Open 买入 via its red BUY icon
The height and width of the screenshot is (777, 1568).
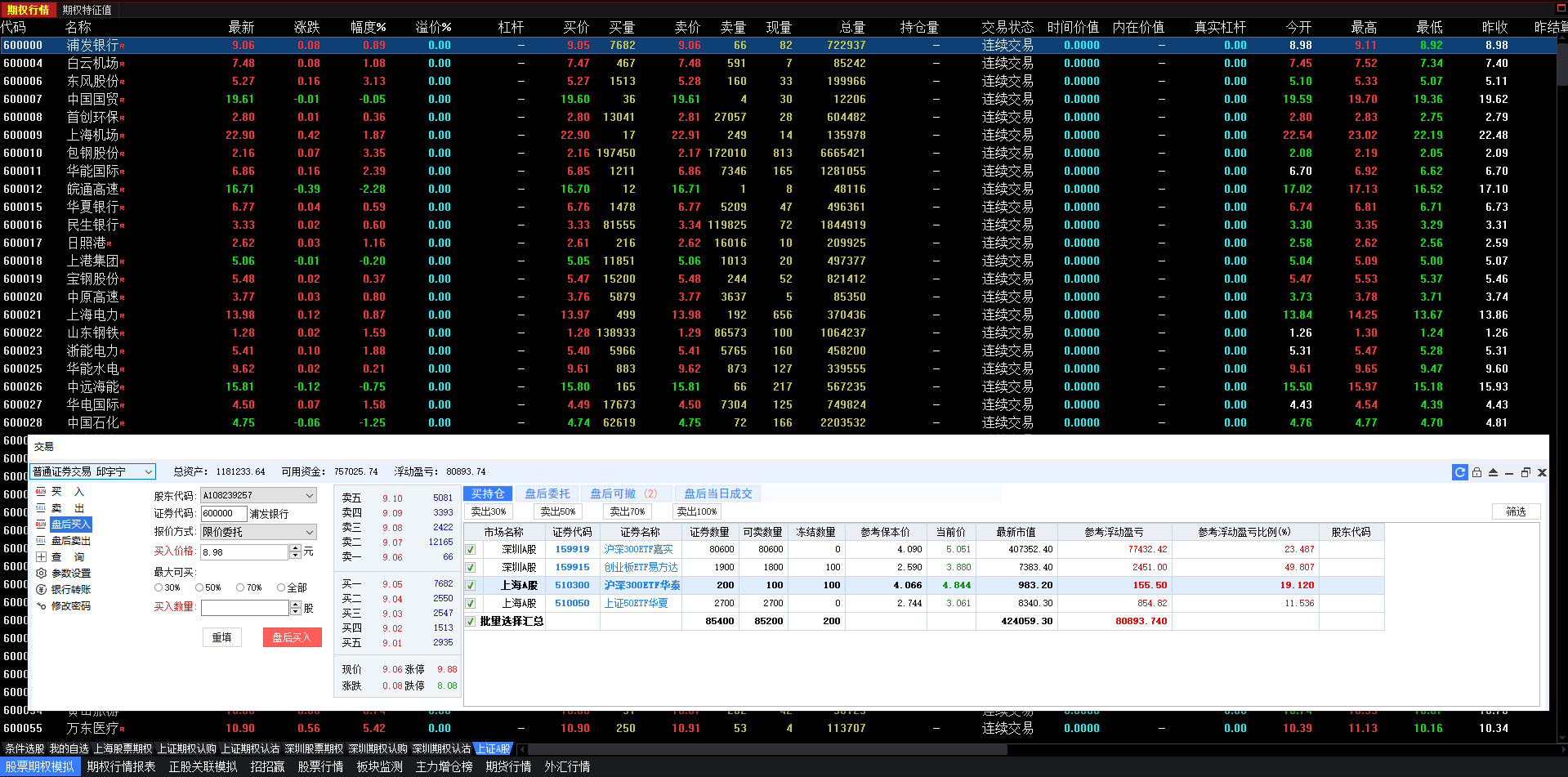pyautogui.click(x=41, y=492)
